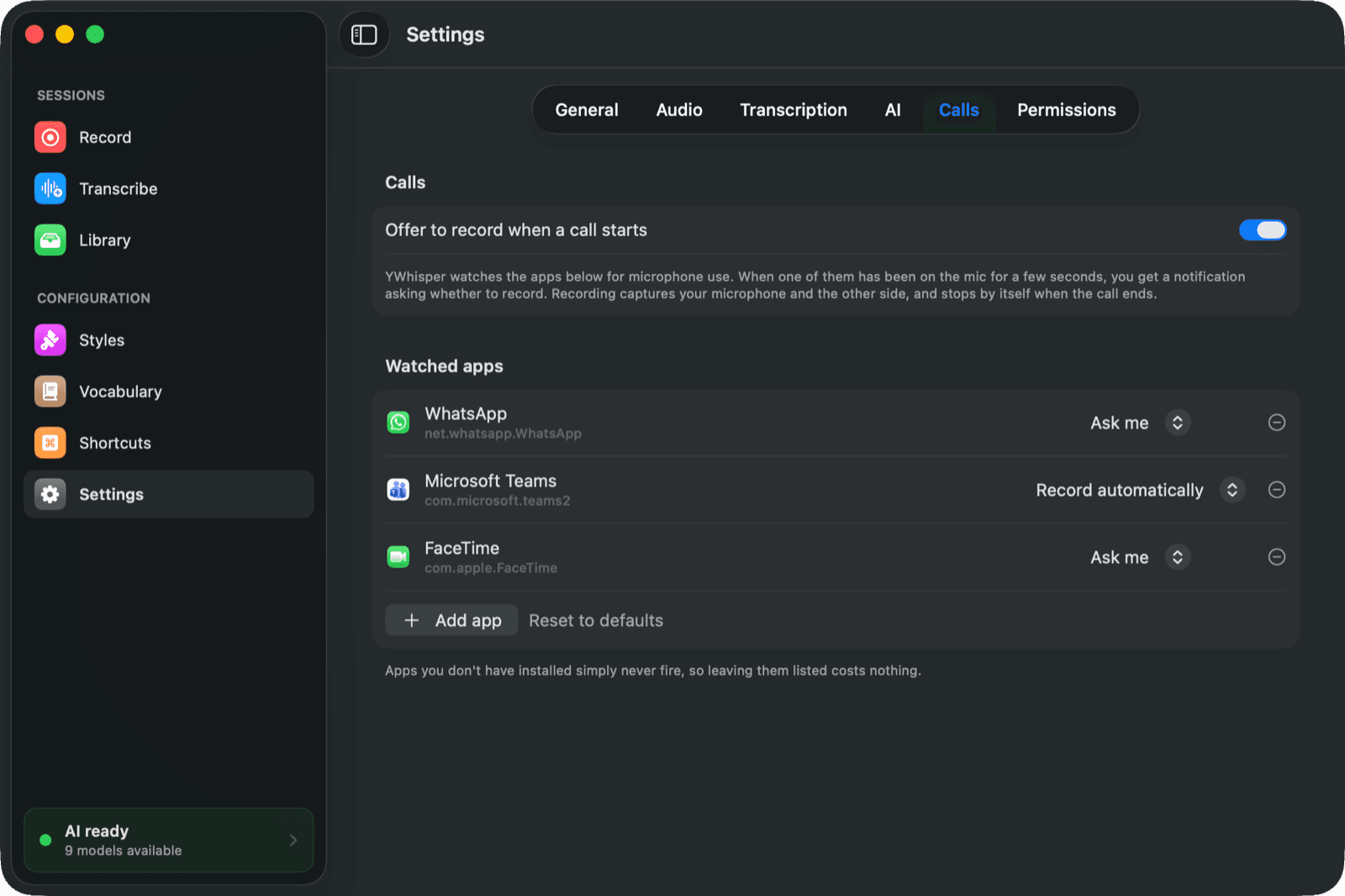Image resolution: width=1345 pixels, height=896 pixels.
Task: Open the Record session icon
Action: (x=50, y=137)
